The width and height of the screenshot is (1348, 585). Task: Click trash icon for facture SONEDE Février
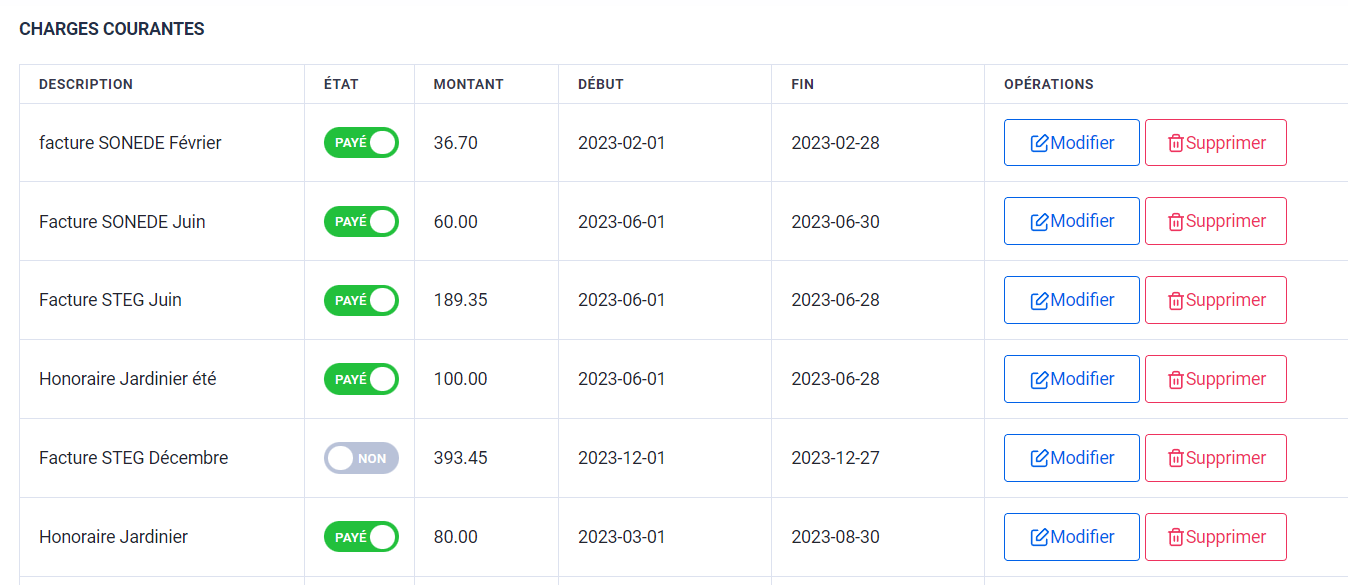[1176, 143]
